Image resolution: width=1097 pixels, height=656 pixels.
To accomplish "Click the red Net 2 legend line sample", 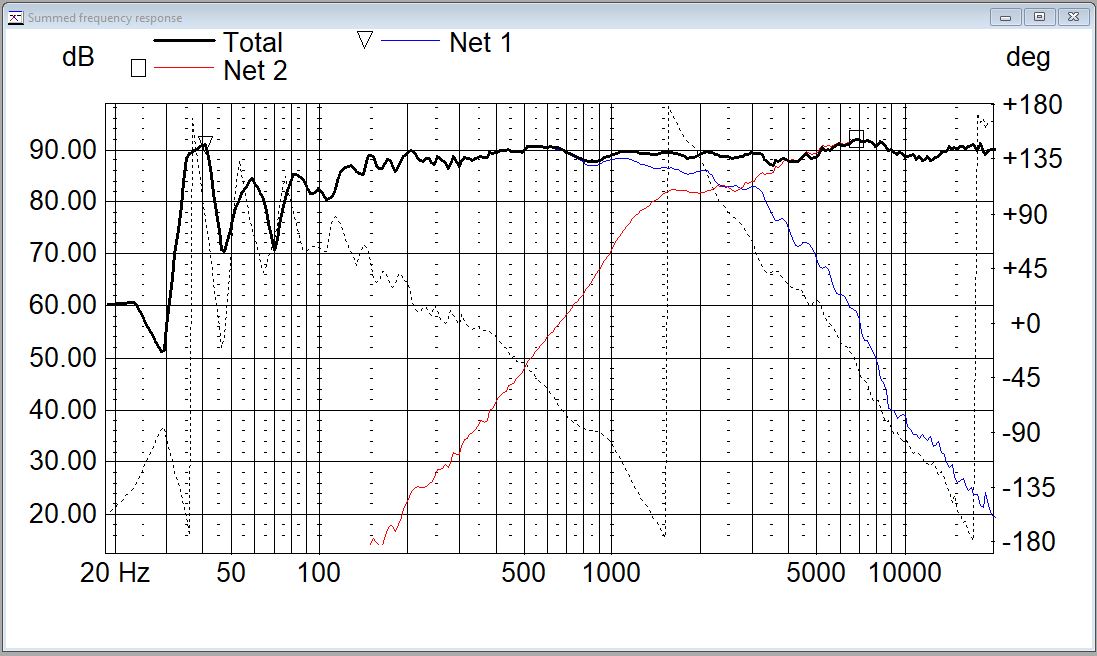I will pyautogui.click(x=183, y=68).
